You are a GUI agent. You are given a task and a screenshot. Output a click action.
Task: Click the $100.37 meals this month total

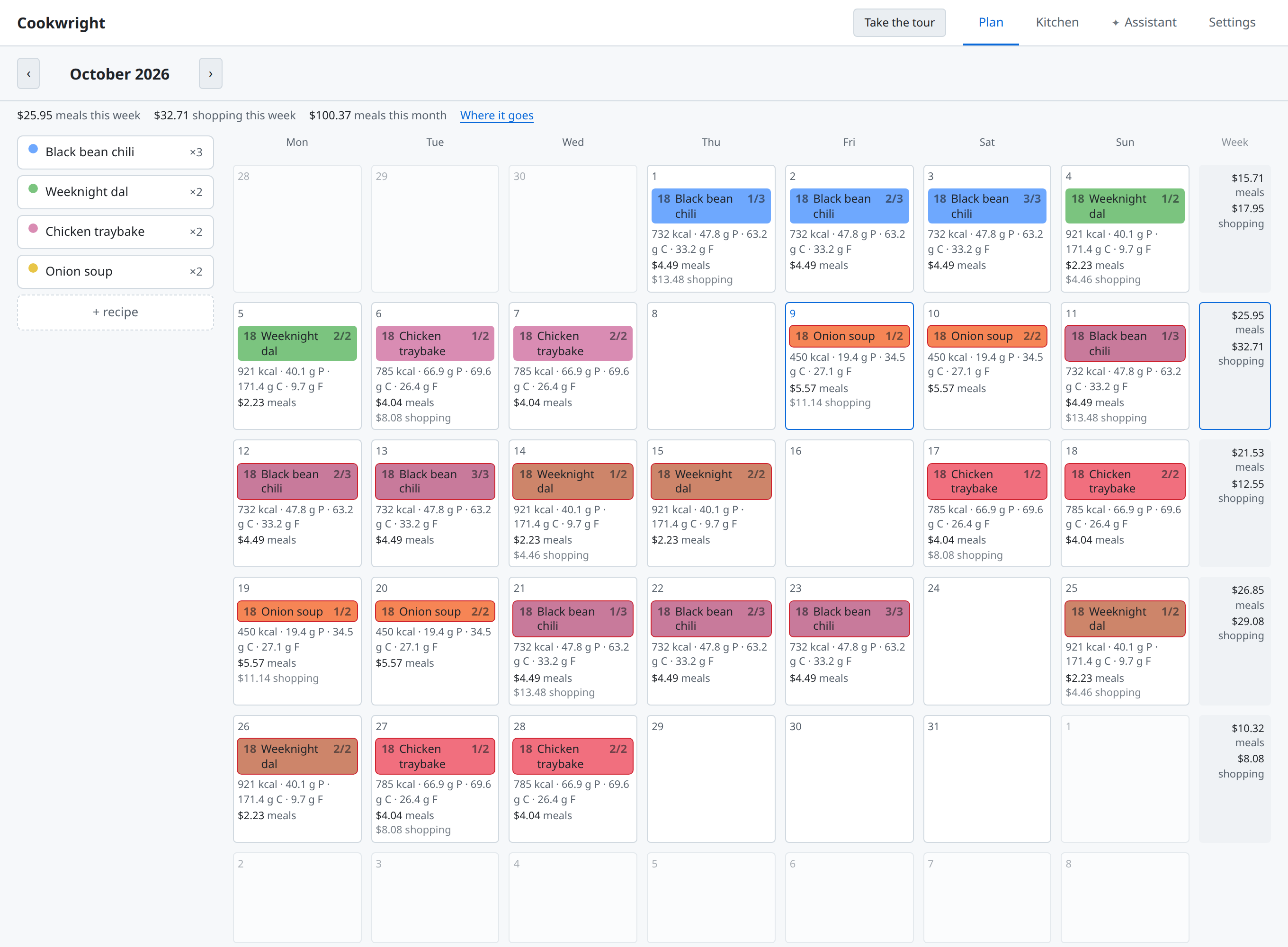[x=378, y=115]
